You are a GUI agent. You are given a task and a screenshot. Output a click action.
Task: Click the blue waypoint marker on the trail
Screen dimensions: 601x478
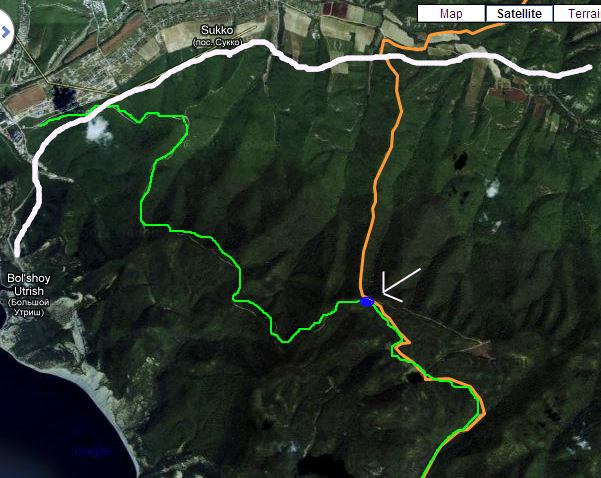[x=367, y=302]
